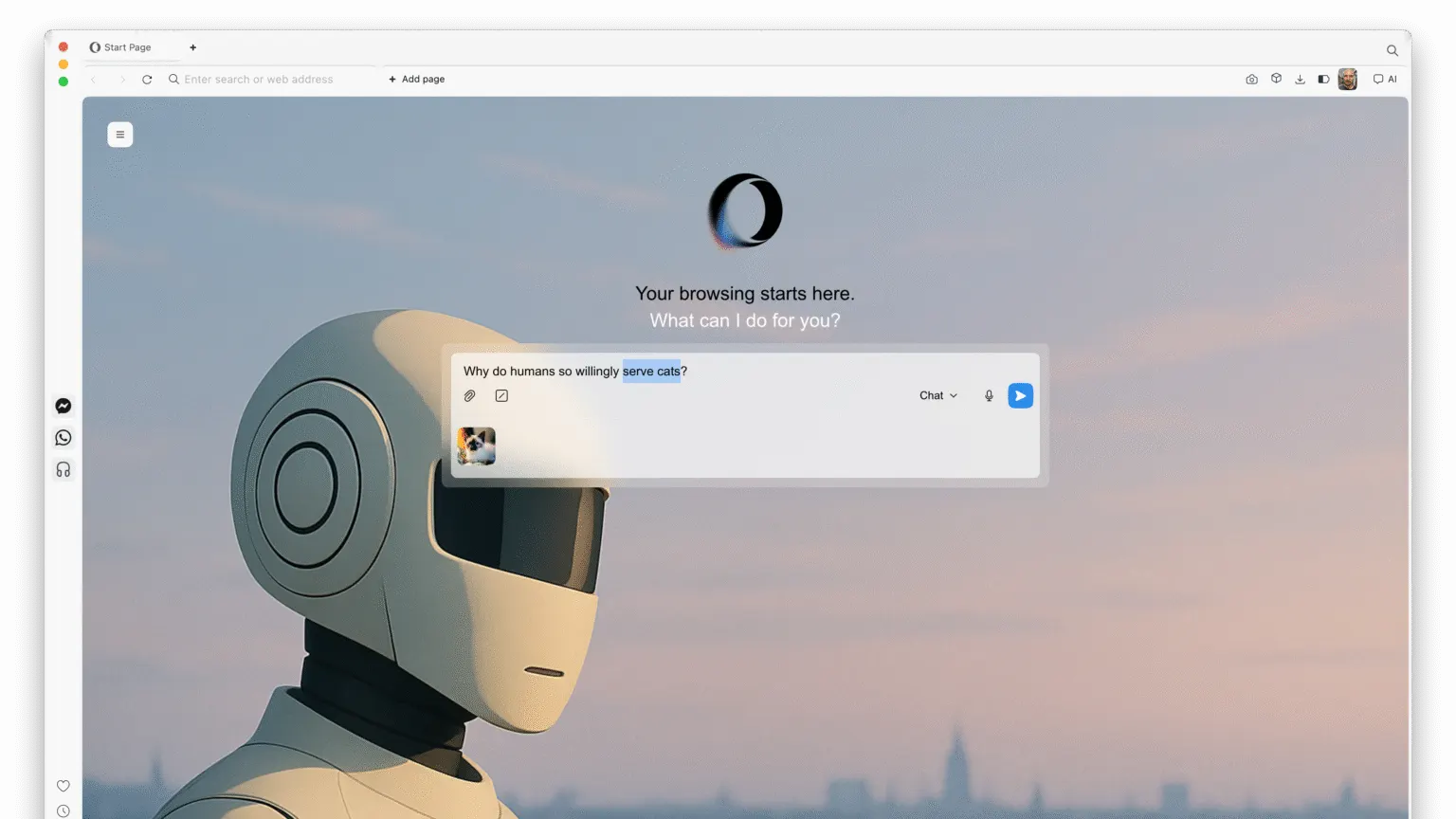
Task: Open a new tab with the plus button
Action: (192, 46)
